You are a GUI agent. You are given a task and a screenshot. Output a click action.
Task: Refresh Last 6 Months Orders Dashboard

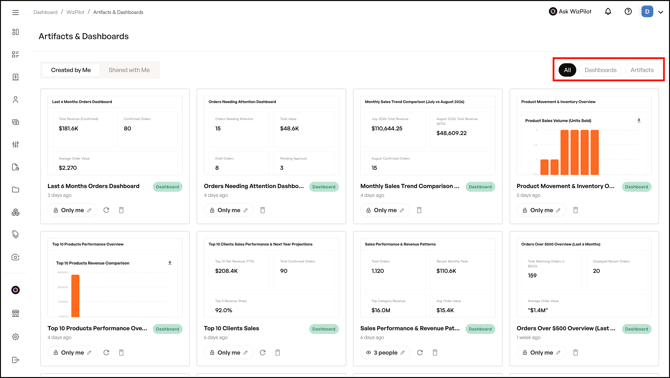point(106,210)
